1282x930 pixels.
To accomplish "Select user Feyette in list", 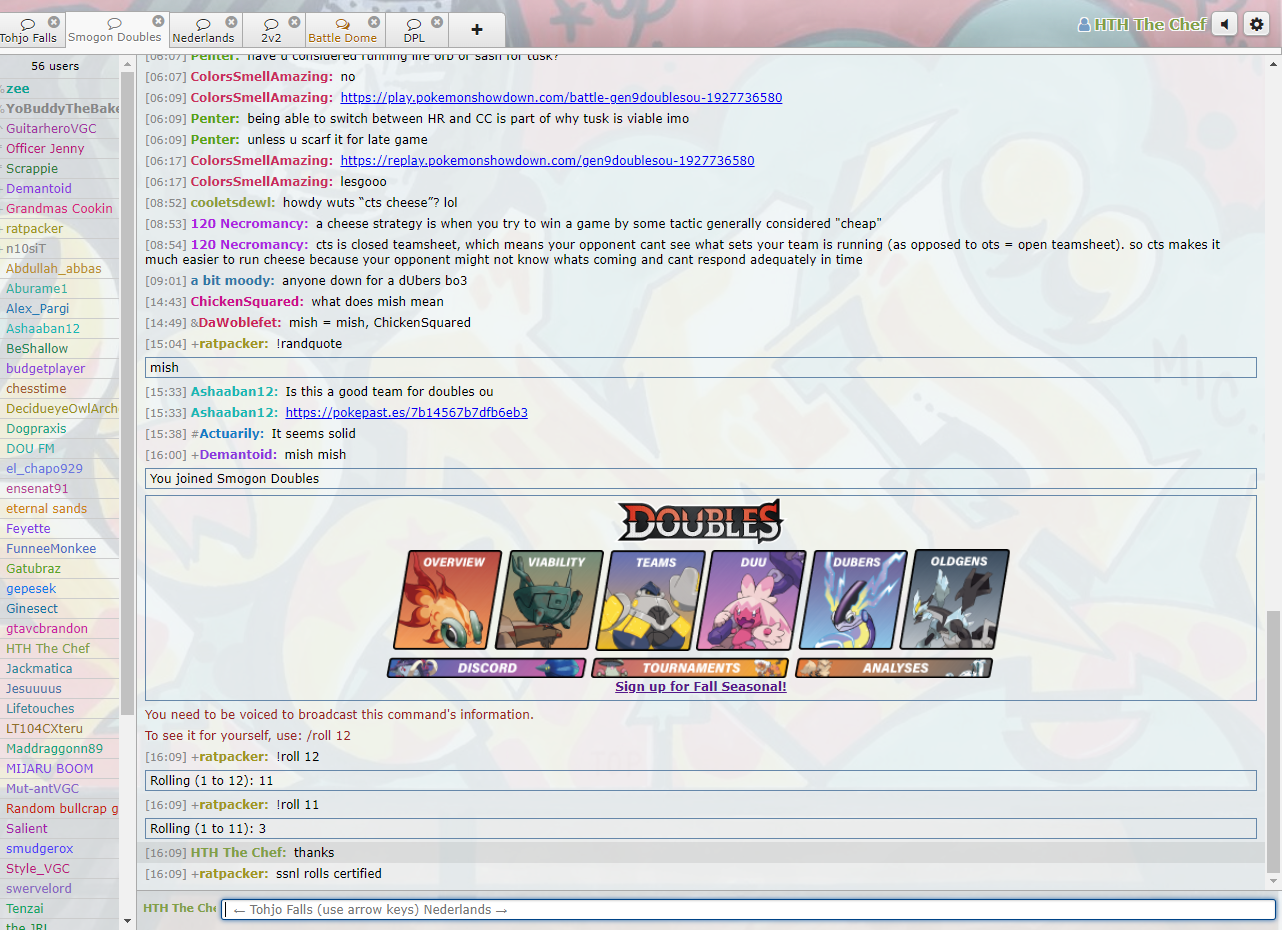I will click(59, 529).
